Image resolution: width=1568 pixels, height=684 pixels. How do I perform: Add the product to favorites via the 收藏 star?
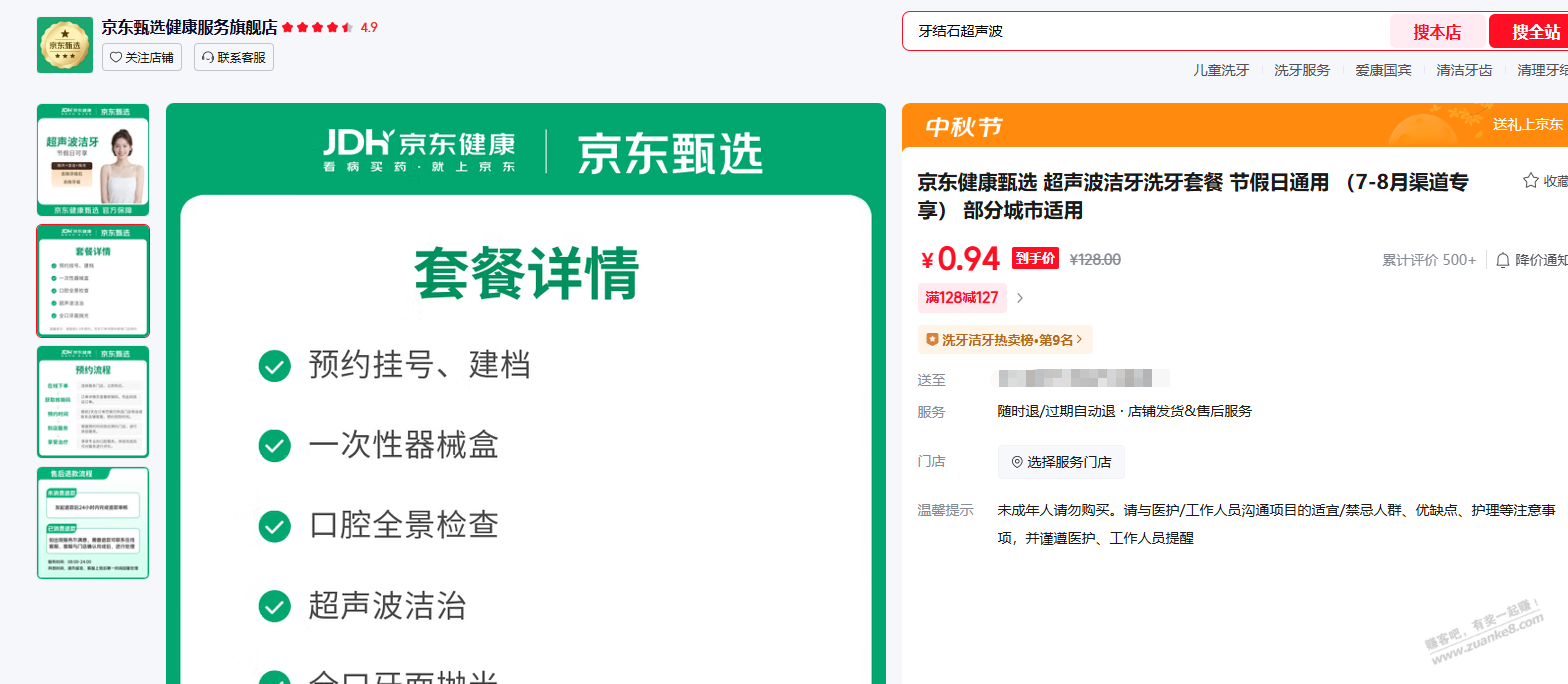(1545, 181)
